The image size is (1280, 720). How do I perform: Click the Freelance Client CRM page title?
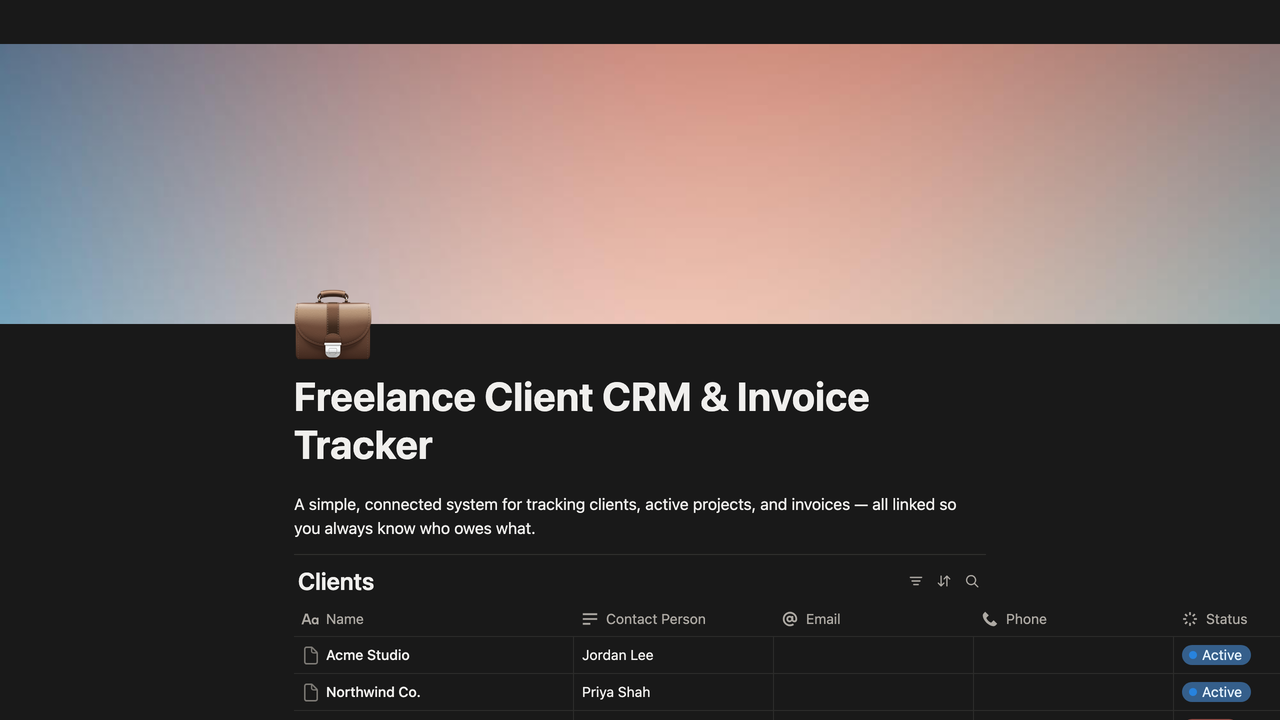pos(581,421)
